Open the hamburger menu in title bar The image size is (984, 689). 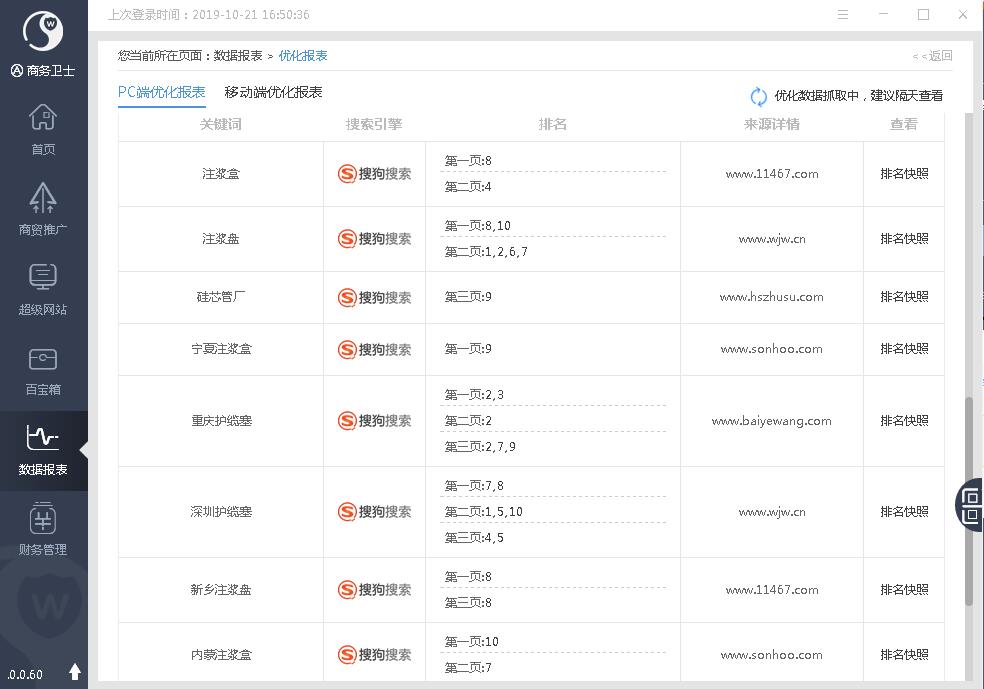pyautogui.click(x=844, y=15)
